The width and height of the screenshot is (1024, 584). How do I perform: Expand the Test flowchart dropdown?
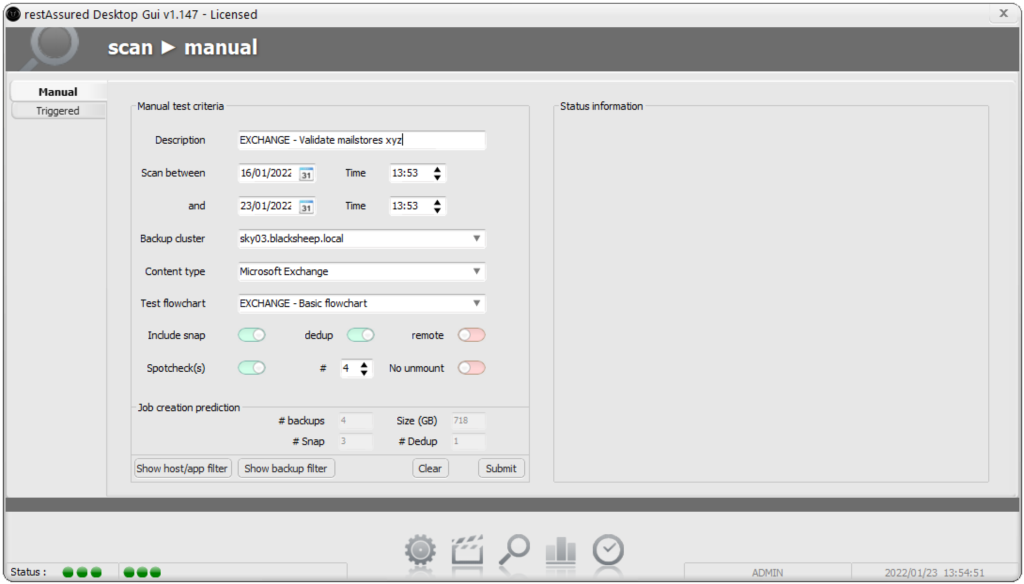pos(477,303)
